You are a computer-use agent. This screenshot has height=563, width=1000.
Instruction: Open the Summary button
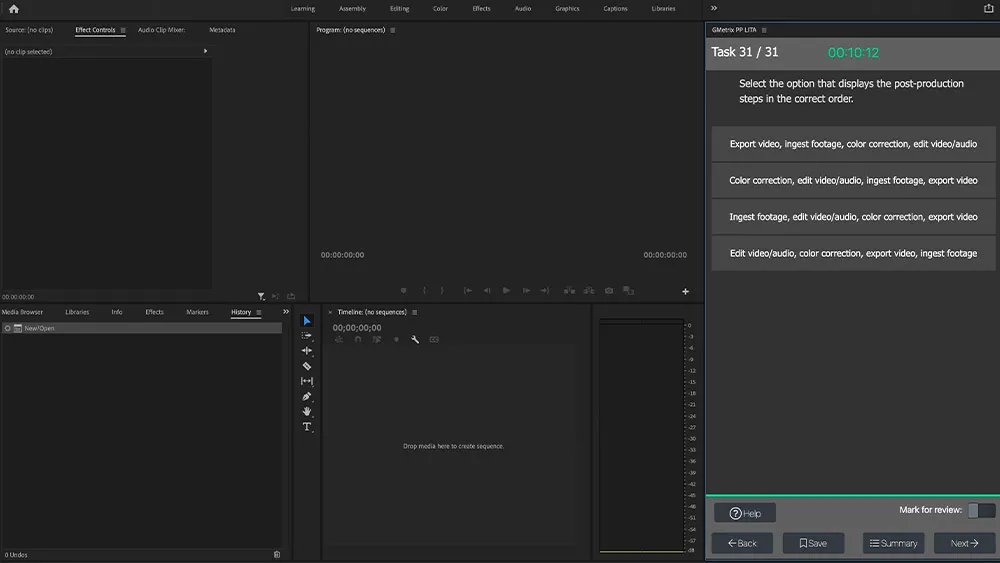[x=893, y=543]
